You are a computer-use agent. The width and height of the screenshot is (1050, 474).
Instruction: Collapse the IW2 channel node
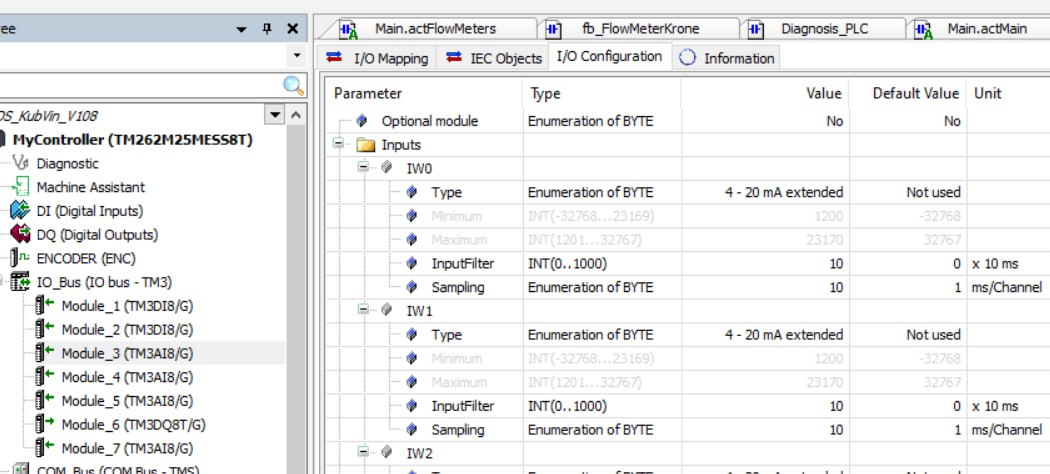[x=363, y=453]
